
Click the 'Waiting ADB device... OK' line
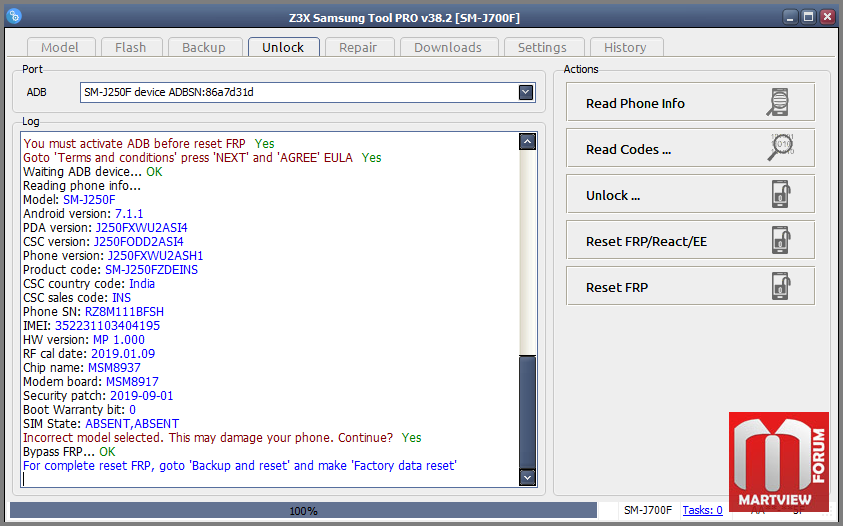pos(92,172)
